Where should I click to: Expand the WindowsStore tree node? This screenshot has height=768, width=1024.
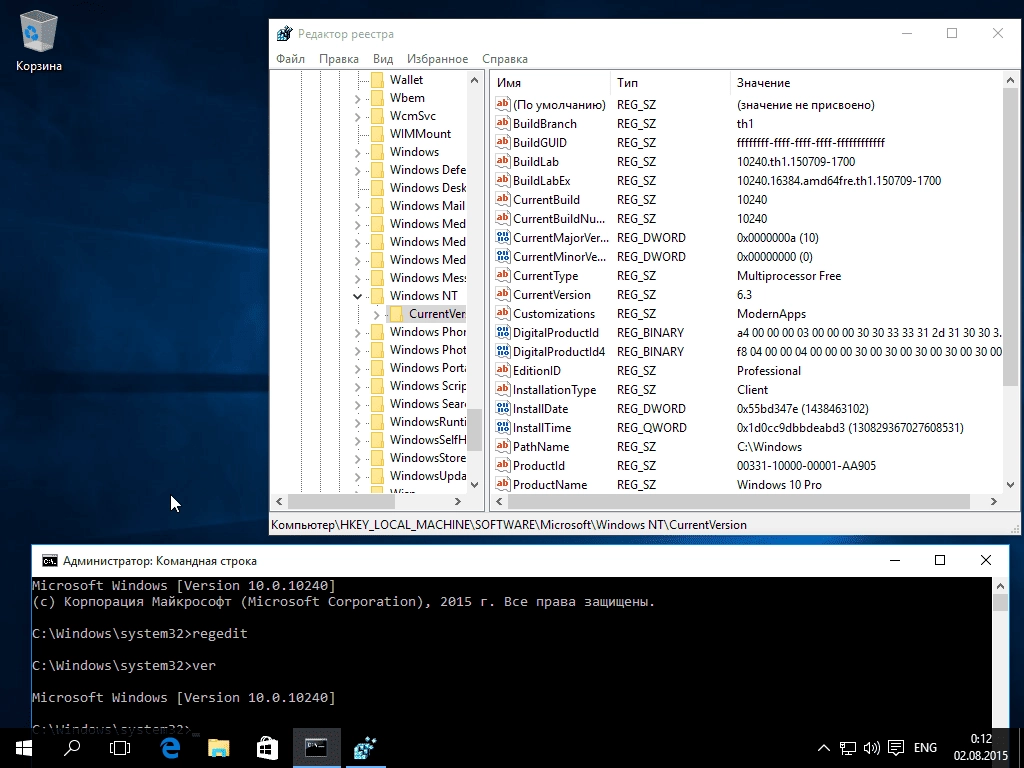[x=357, y=458]
